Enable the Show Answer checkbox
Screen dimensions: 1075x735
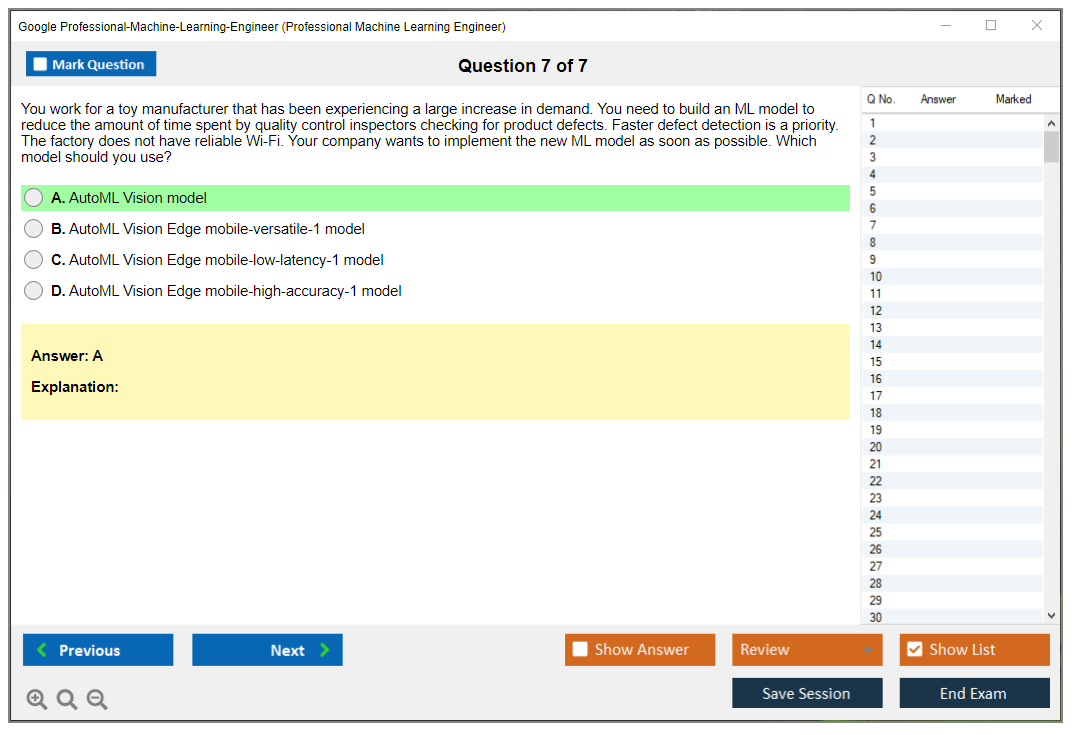coord(580,650)
